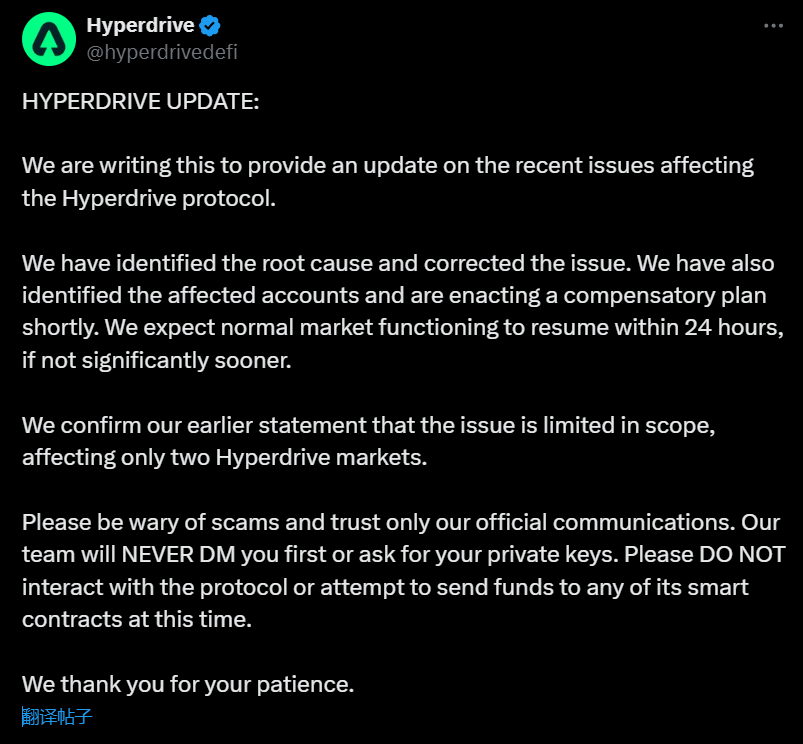This screenshot has height=744, width=803.
Task: Click the Hyperdrive green profile avatar
Action: pyautogui.click(x=49, y=39)
